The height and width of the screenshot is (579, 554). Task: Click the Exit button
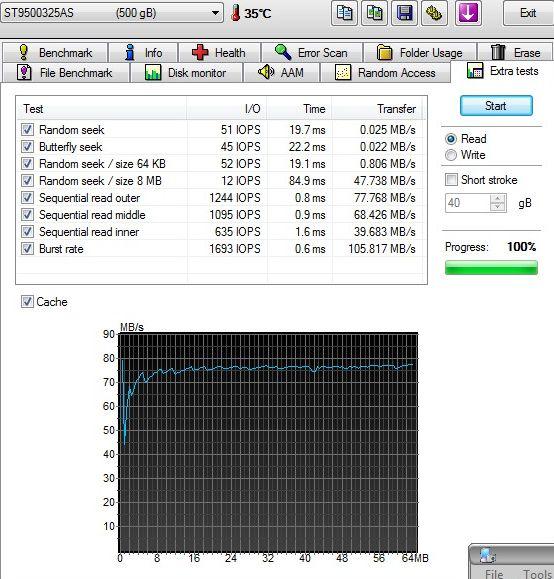pos(528,13)
